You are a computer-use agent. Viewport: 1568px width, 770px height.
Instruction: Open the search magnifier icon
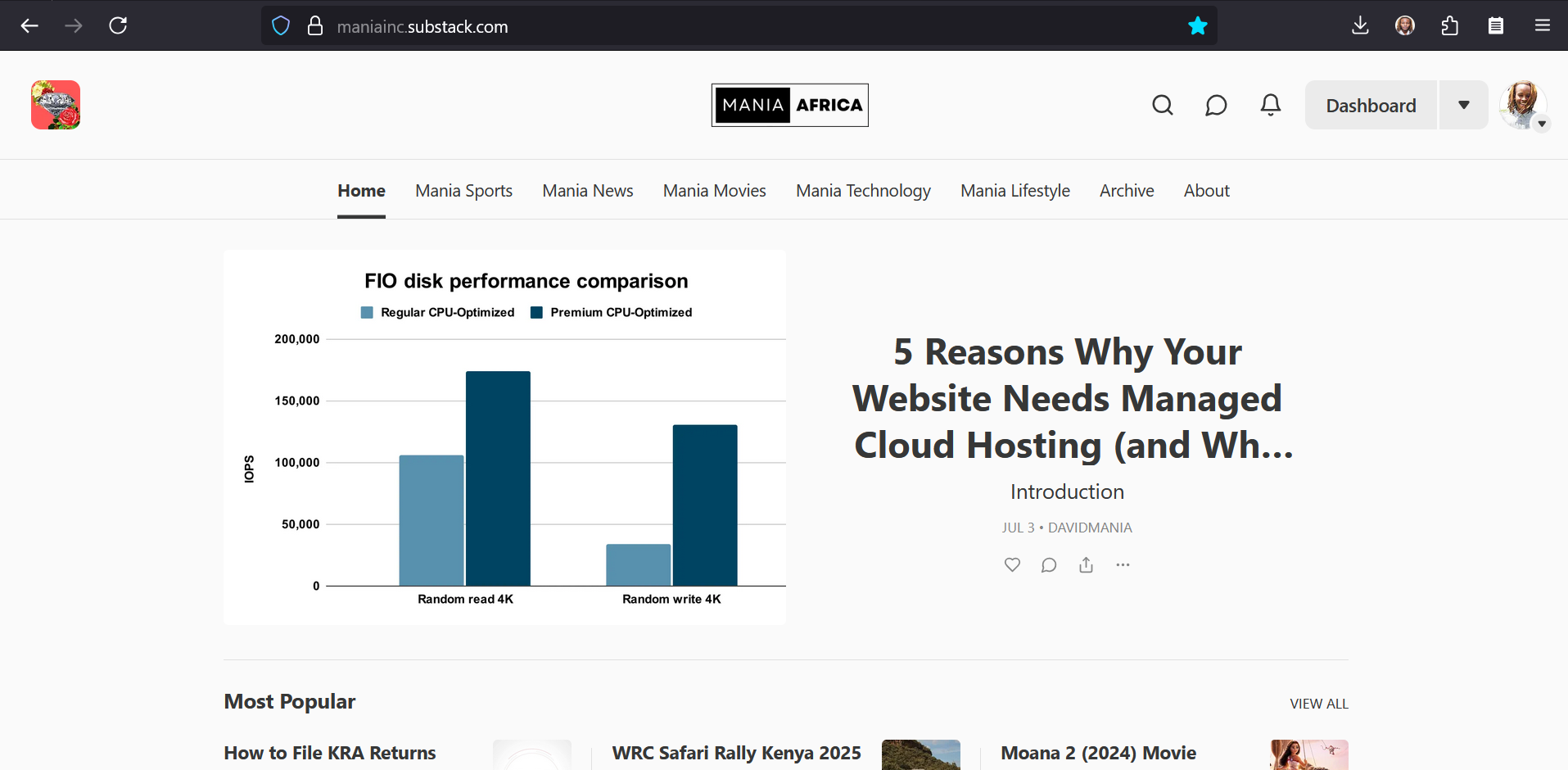(1163, 105)
